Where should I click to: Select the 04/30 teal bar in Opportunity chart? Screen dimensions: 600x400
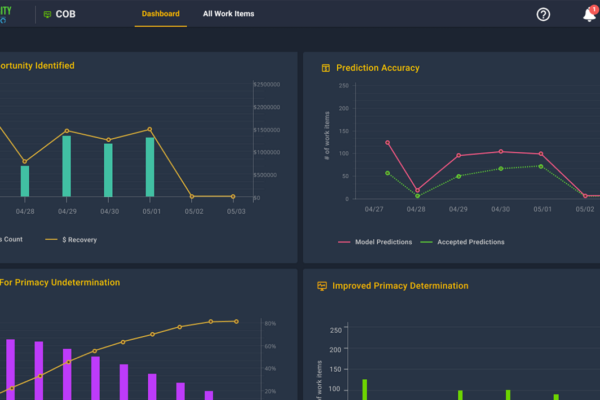(x=108, y=170)
